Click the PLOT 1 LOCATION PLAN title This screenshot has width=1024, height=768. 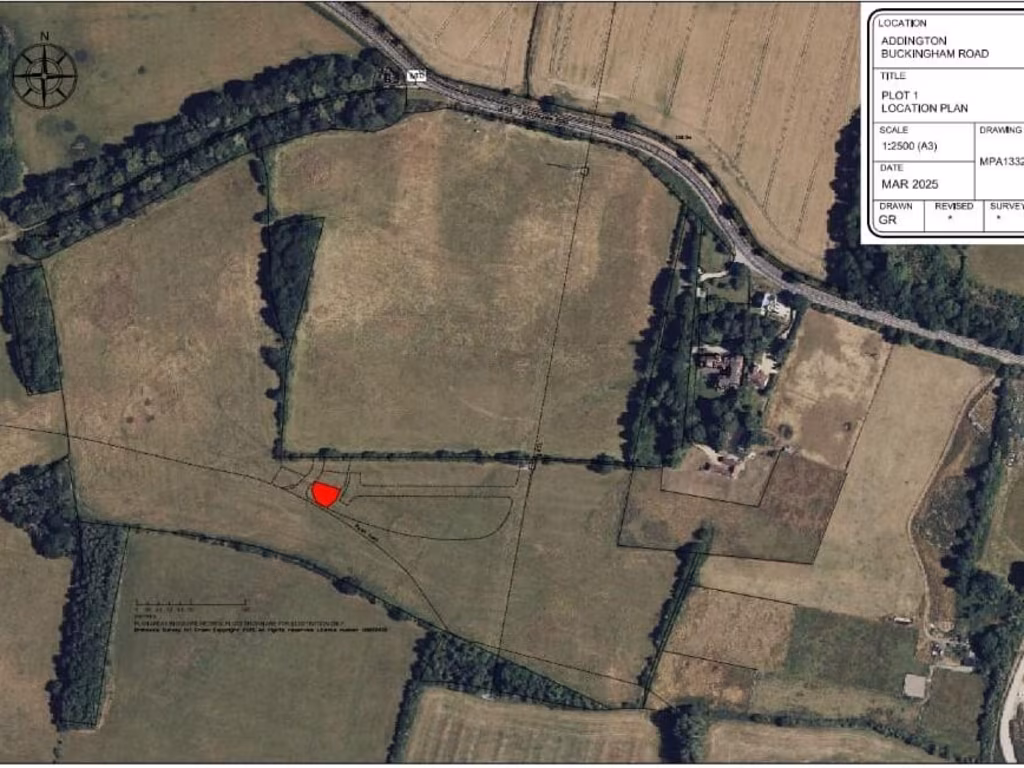924,101
